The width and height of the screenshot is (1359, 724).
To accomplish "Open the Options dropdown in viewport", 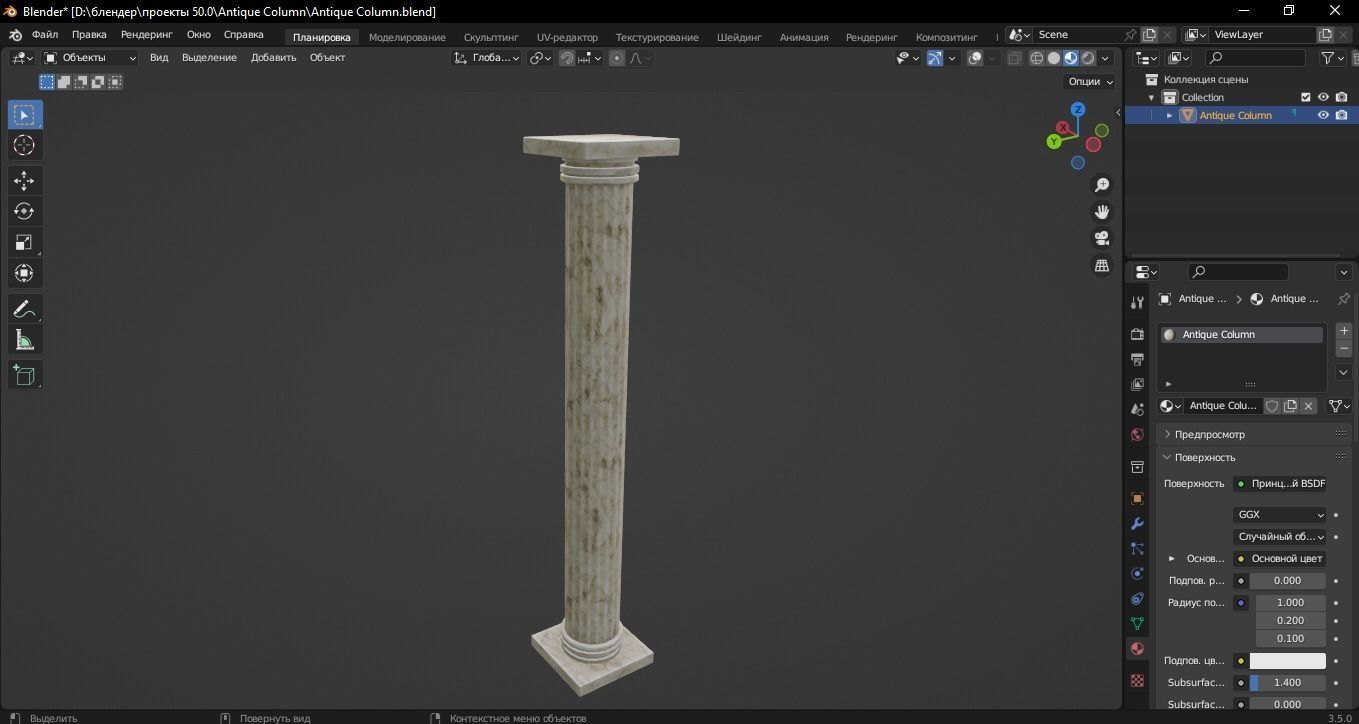I will tap(1090, 82).
